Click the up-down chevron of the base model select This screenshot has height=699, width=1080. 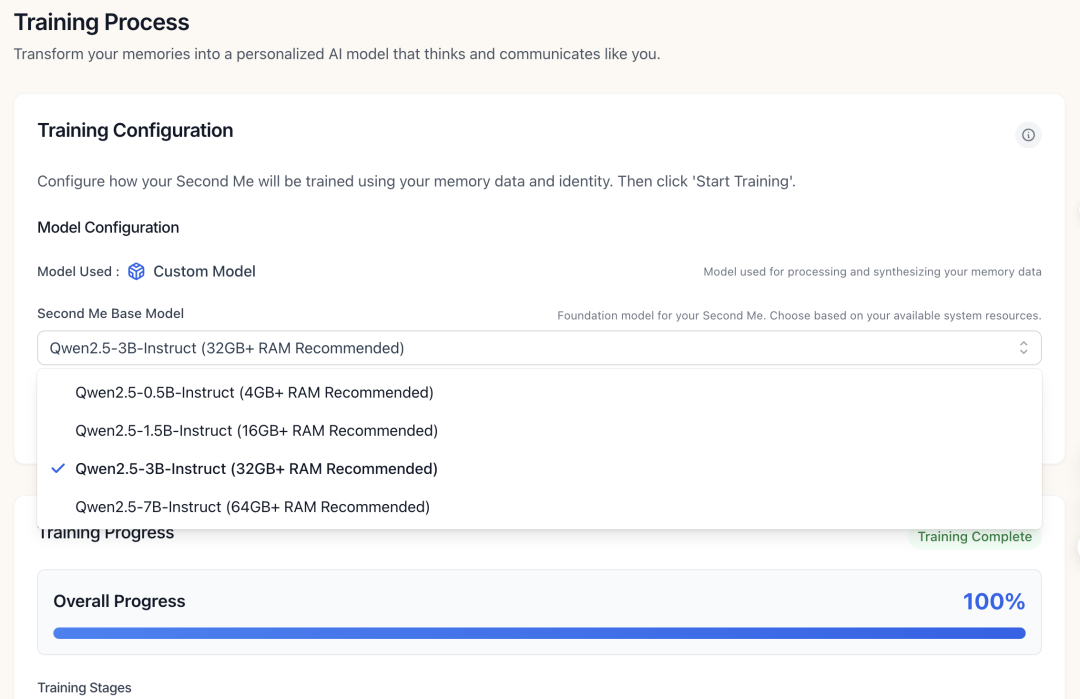pos(1024,348)
